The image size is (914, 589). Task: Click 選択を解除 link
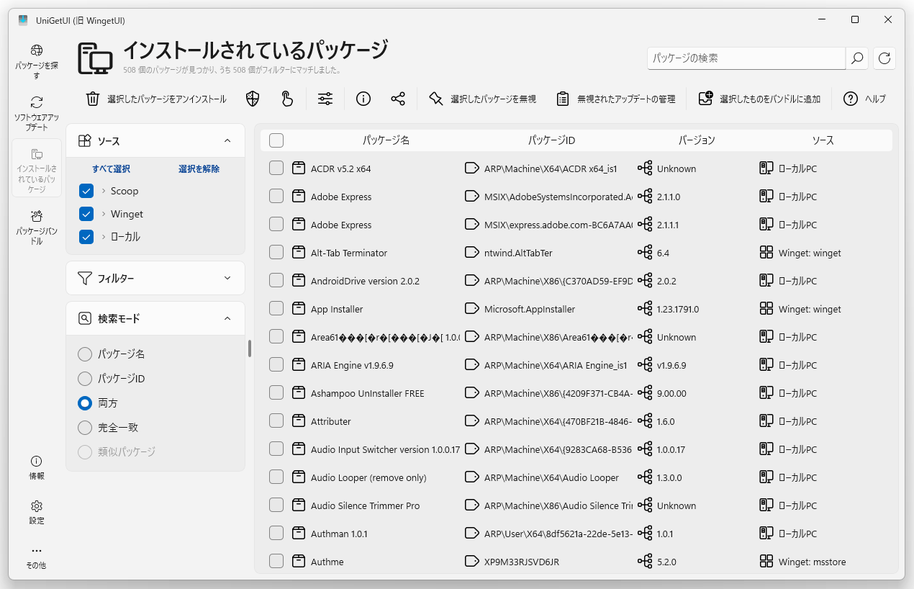click(x=199, y=169)
